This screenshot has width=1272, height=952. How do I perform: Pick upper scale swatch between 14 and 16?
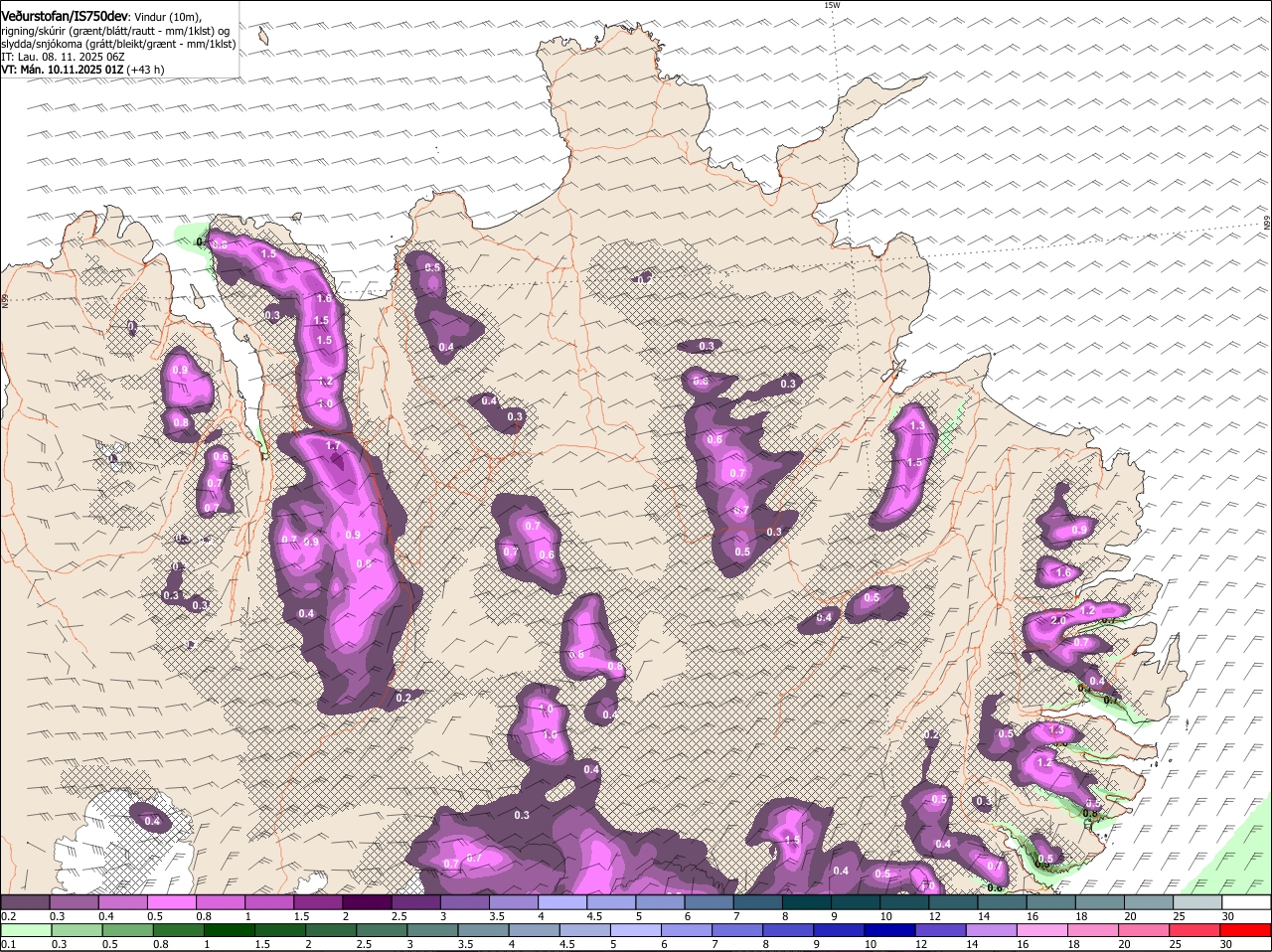(1002, 902)
